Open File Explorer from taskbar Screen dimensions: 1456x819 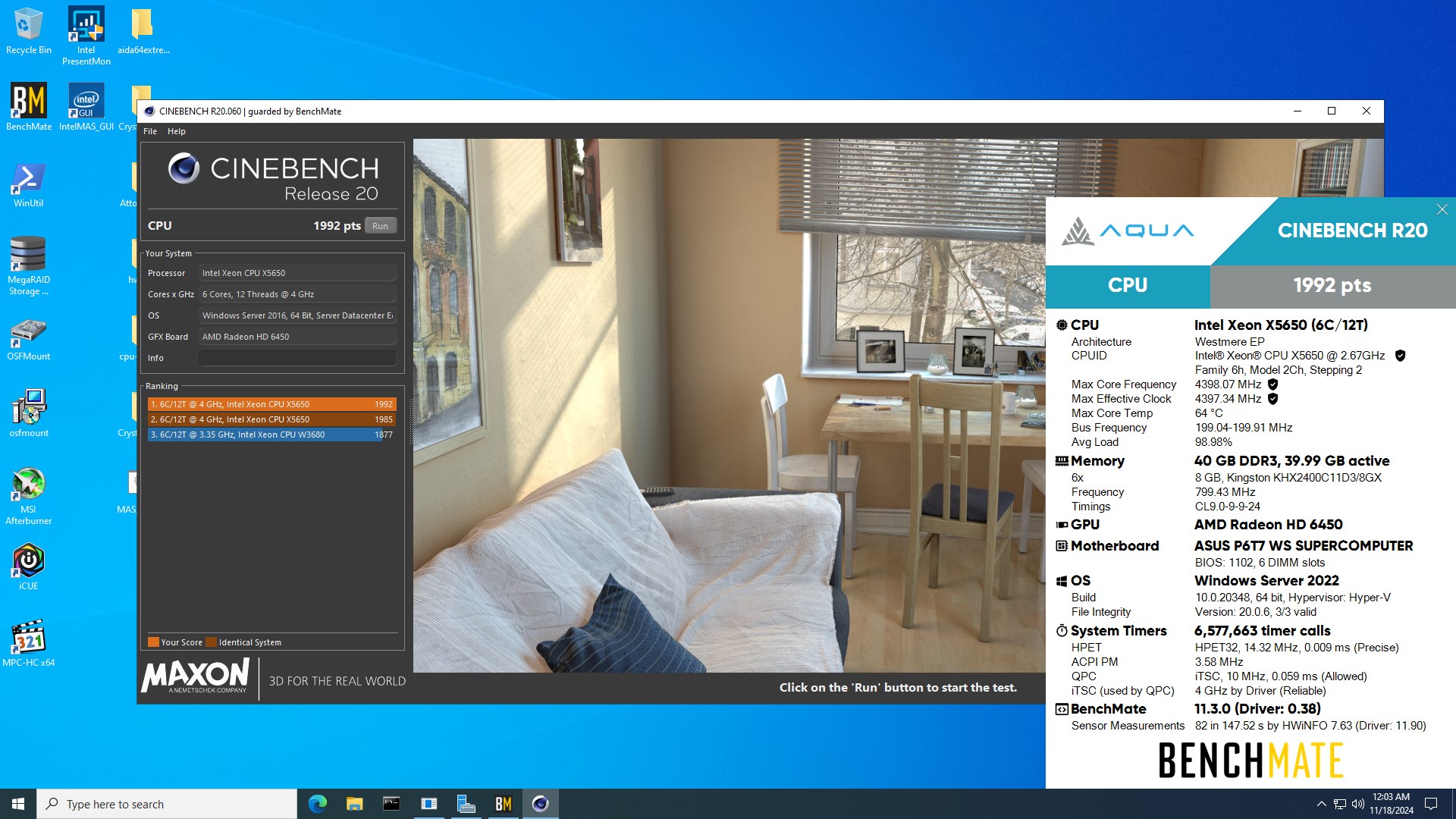point(354,804)
